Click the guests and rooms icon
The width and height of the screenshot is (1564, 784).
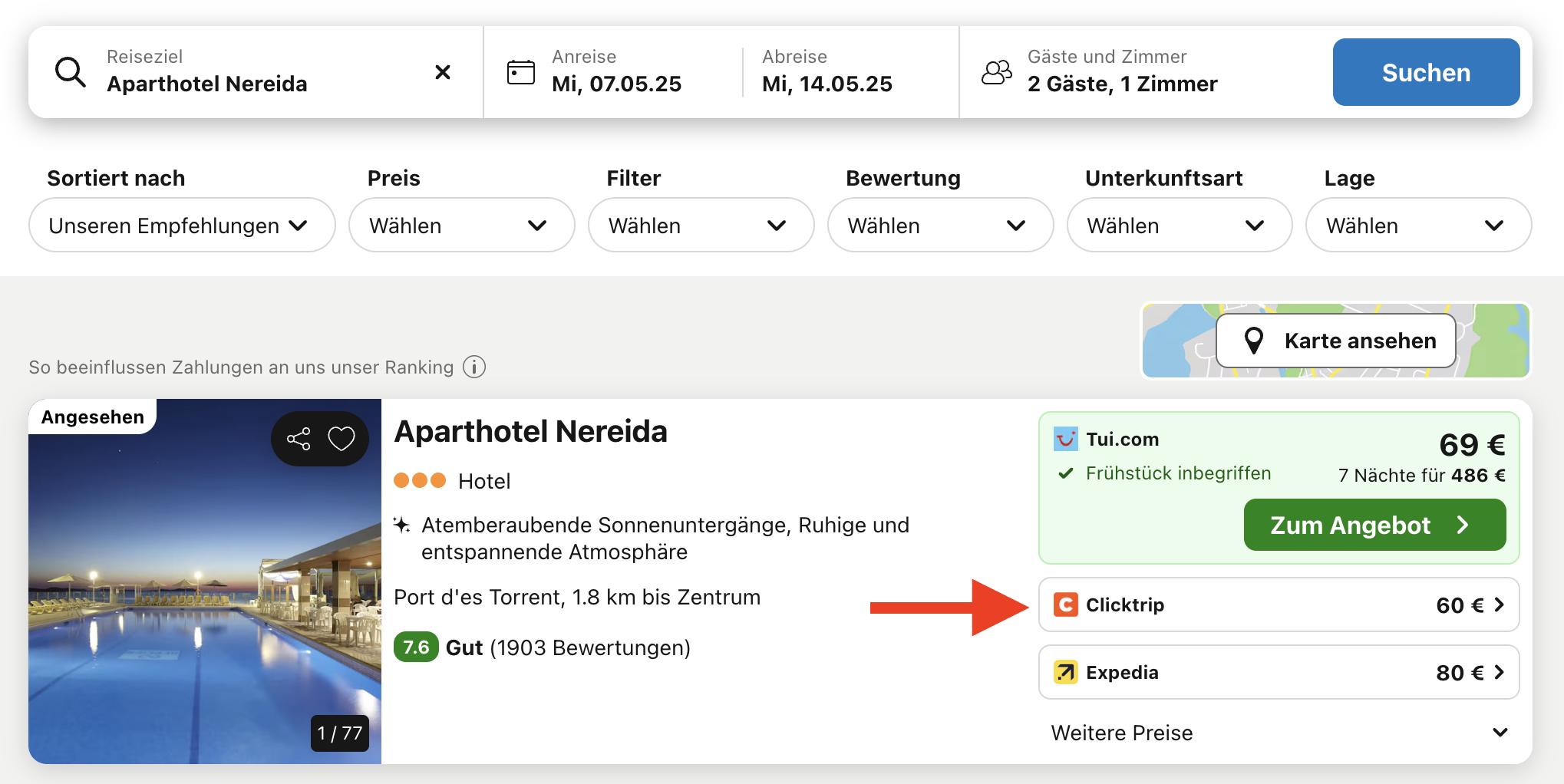pos(997,72)
